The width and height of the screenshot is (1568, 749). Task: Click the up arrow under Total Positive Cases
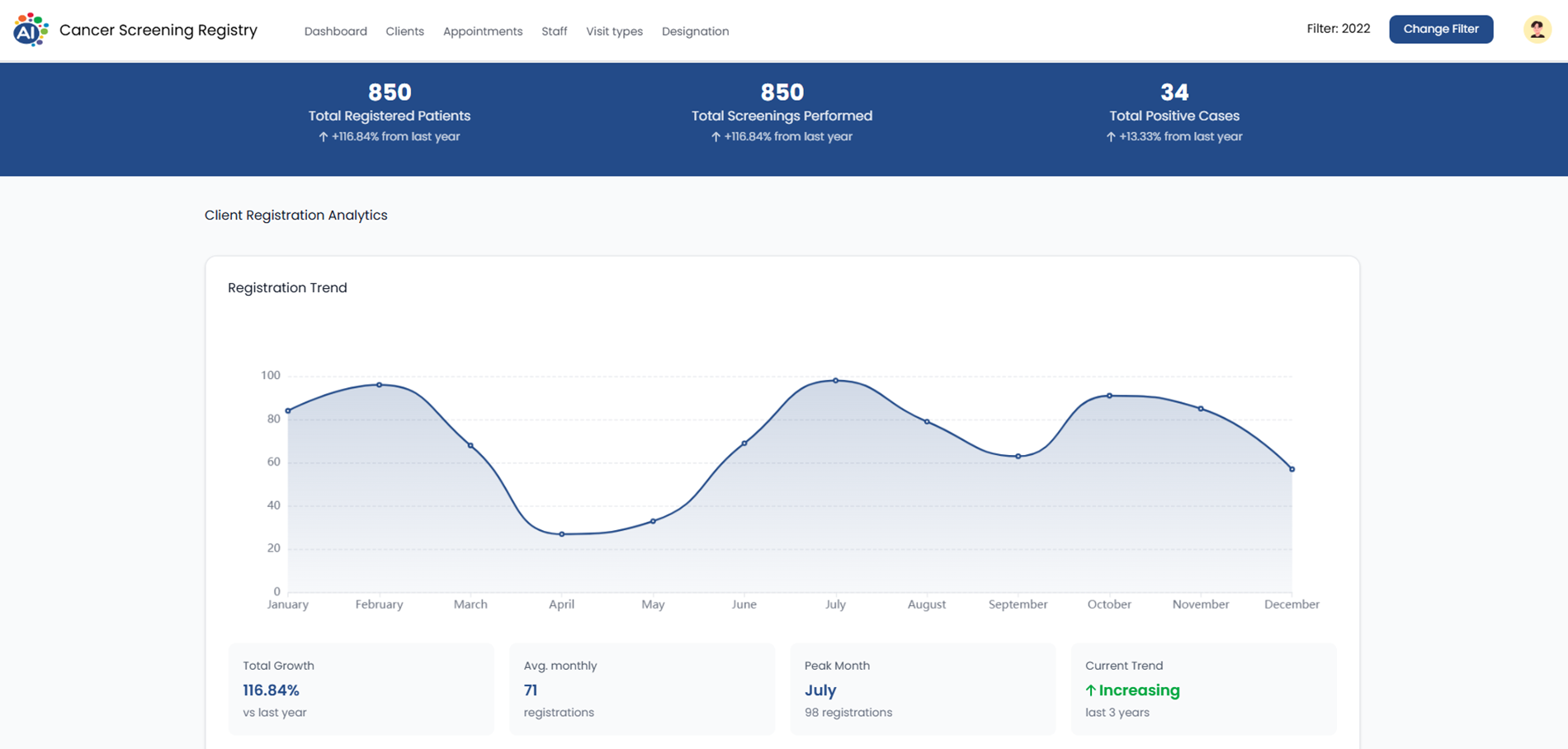(x=1111, y=137)
